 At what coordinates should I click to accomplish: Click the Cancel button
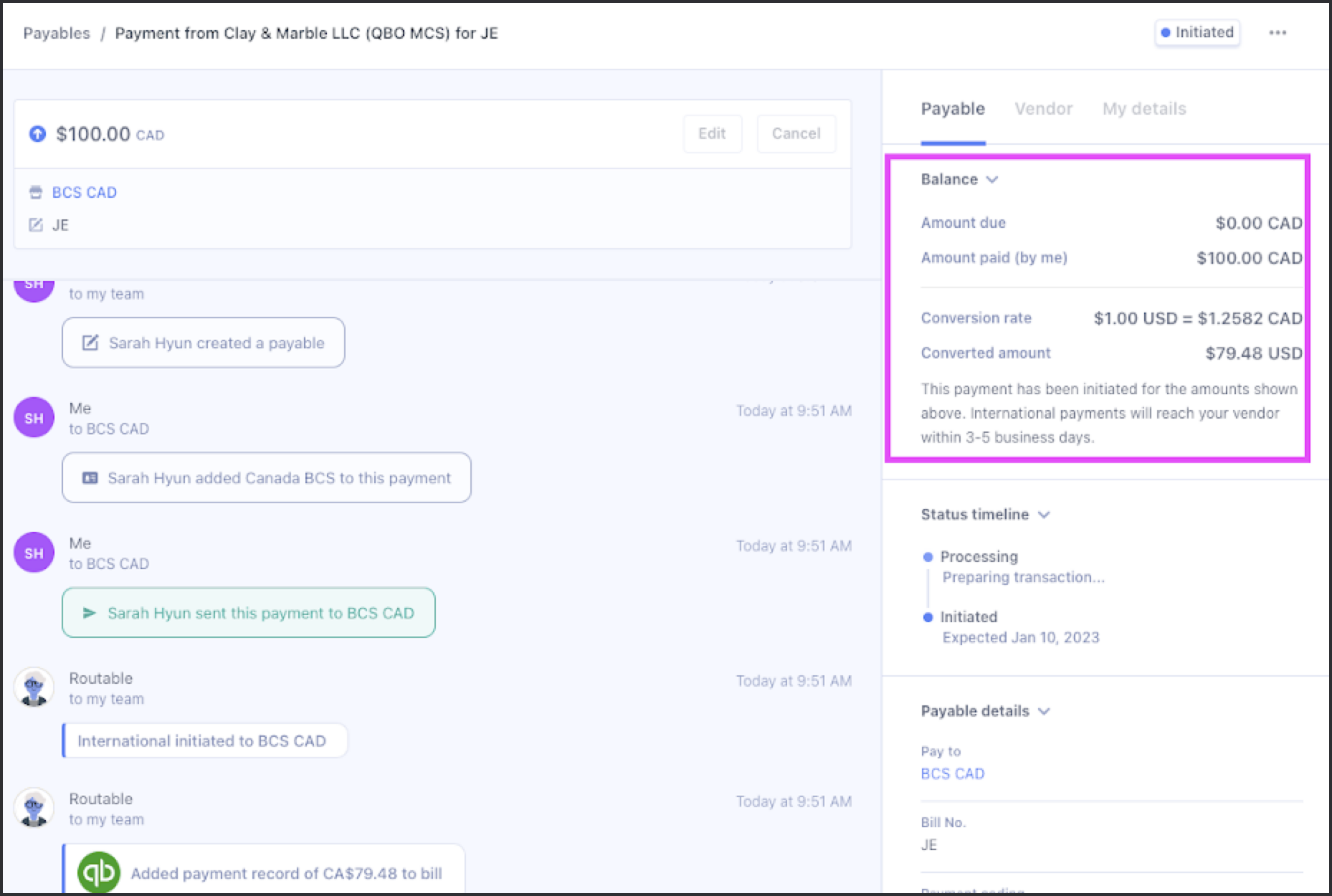click(x=796, y=133)
